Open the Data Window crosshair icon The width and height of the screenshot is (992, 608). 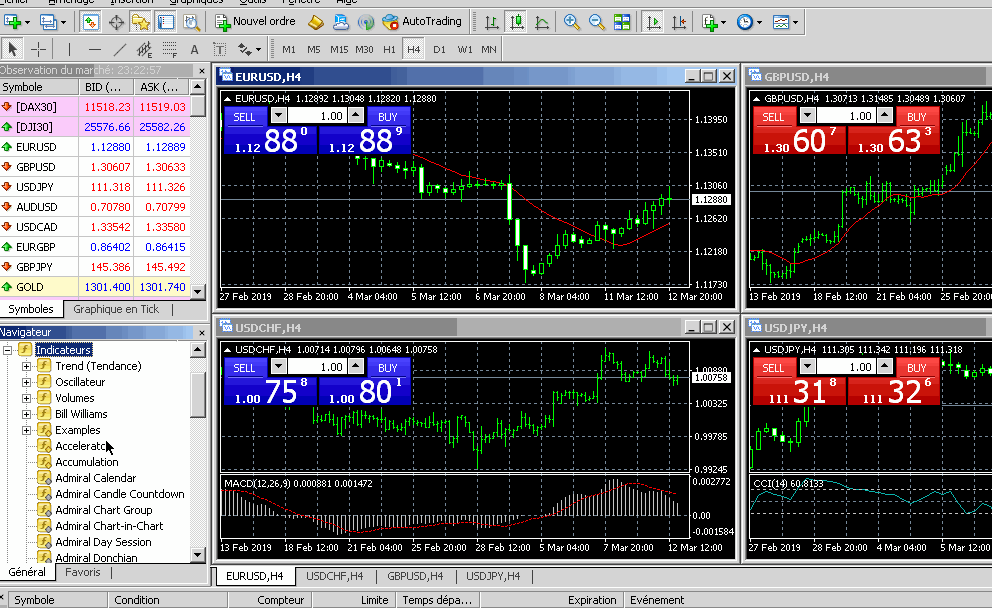pos(116,22)
